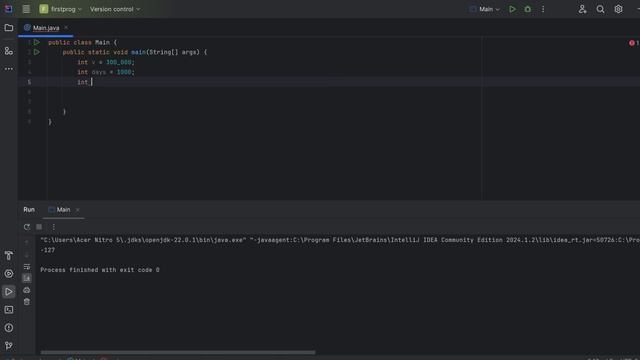Open the Build hammer tool window
Image resolution: width=640 pixels, height=360 pixels.
9,256
